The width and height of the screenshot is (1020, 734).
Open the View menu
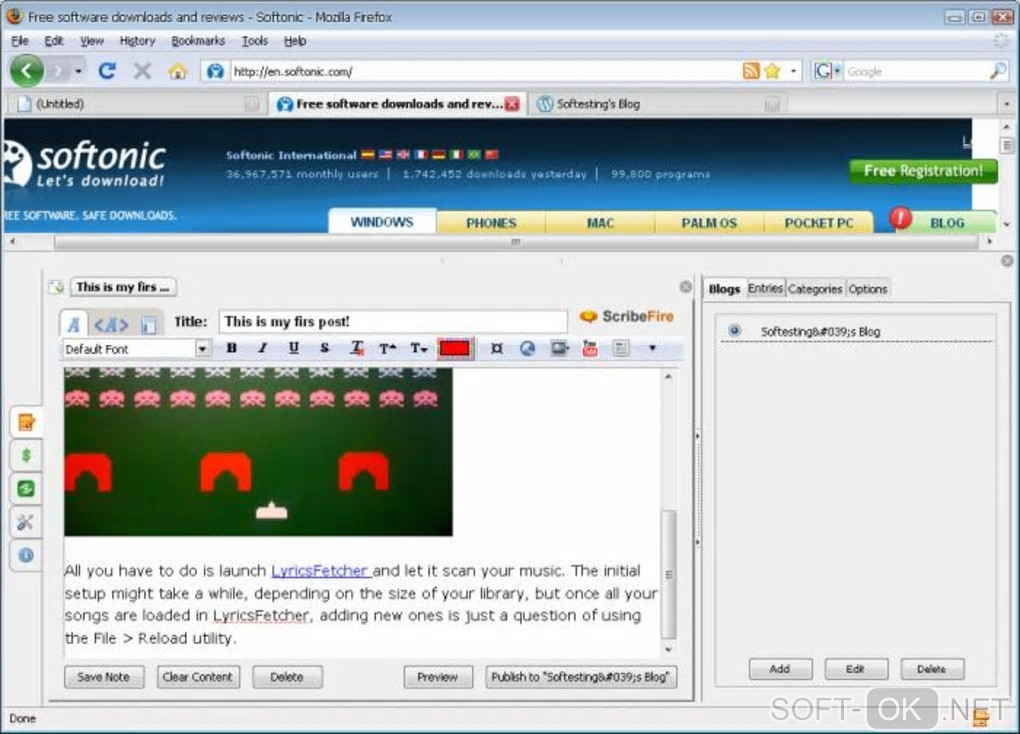point(92,41)
